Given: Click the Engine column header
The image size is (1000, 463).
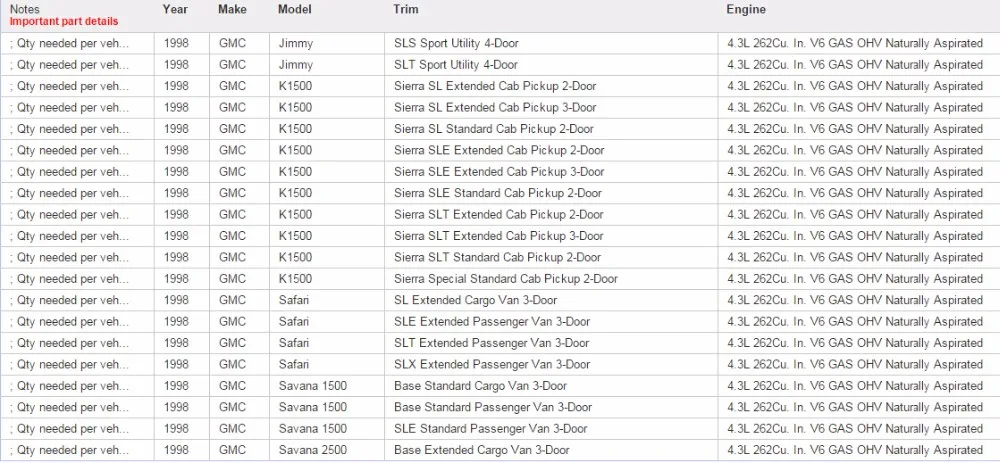Looking at the screenshot, I should click(746, 10).
